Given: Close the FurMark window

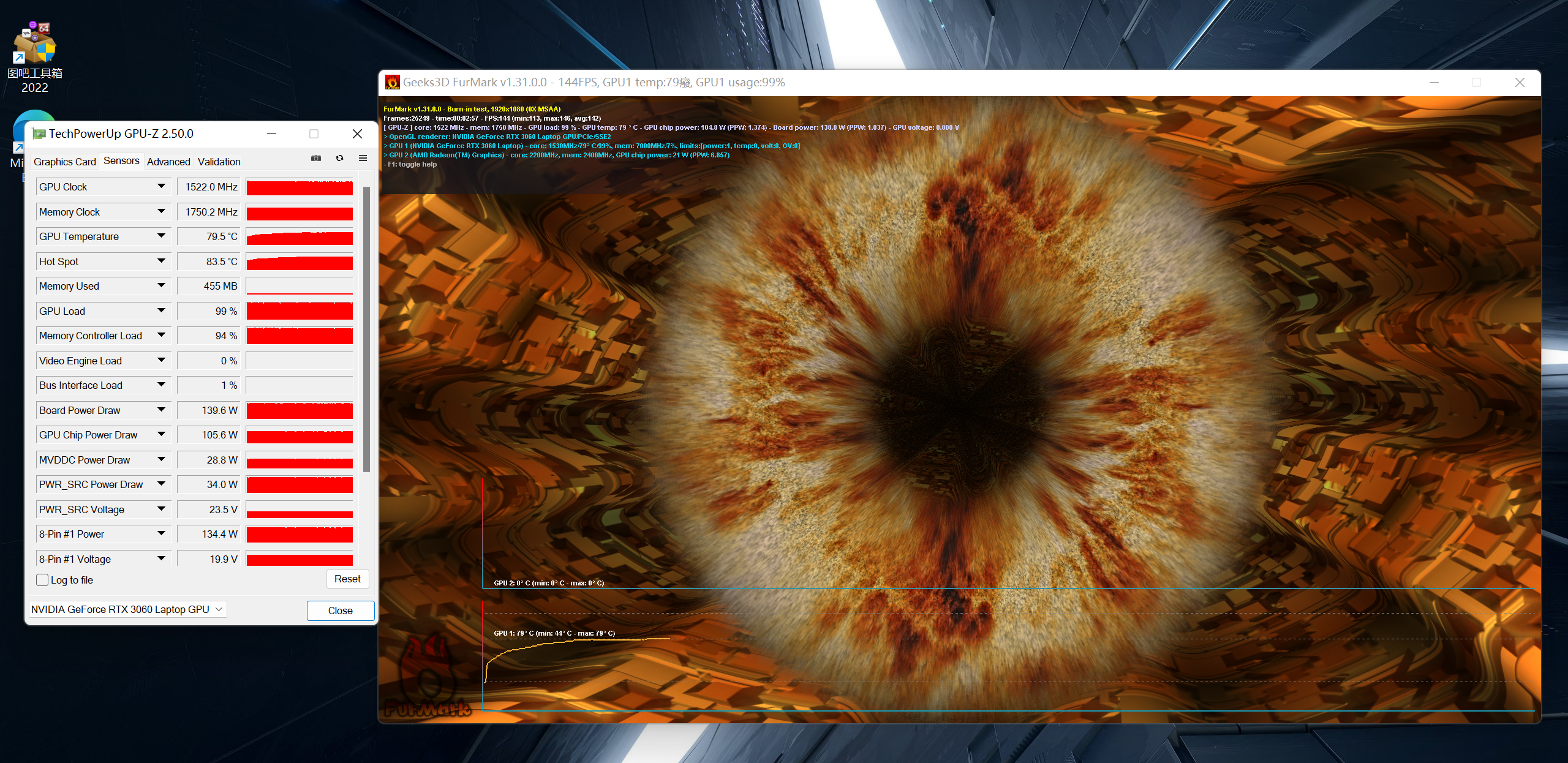Looking at the screenshot, I should 1520,82.
